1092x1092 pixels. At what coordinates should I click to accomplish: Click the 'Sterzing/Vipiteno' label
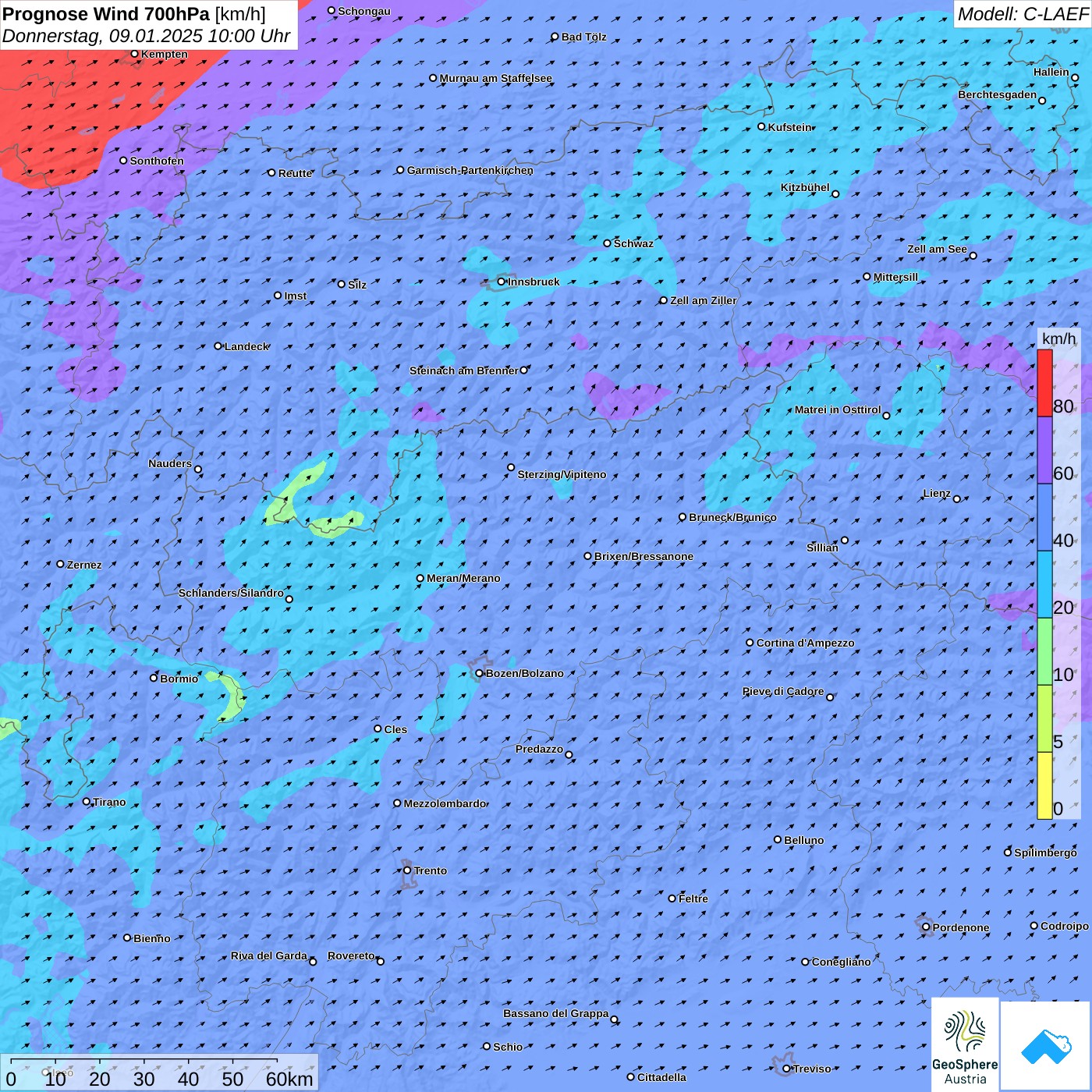562,474
